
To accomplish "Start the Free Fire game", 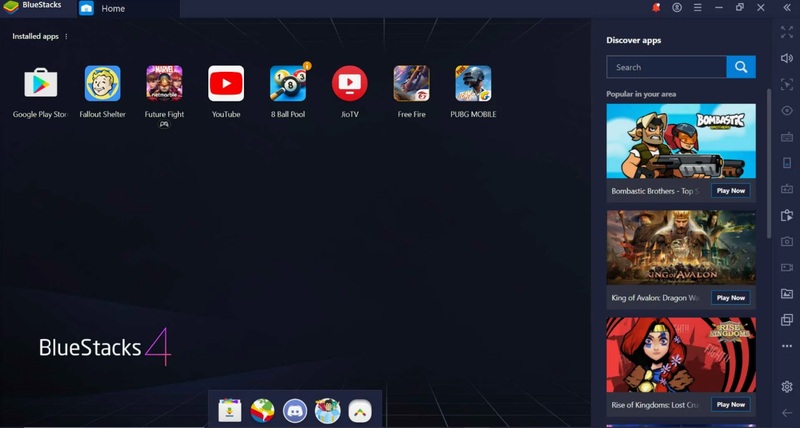I will tap(411, 84).
